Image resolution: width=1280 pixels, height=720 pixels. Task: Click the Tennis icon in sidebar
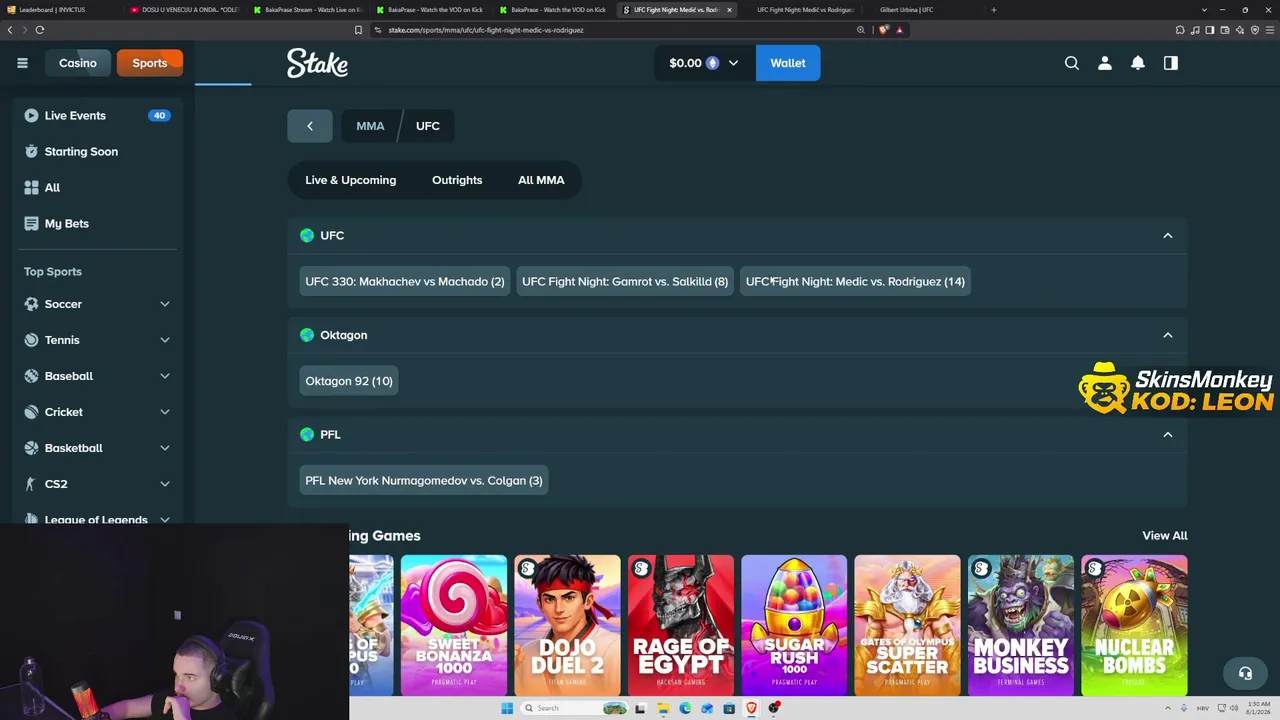(x=31, y=340)
